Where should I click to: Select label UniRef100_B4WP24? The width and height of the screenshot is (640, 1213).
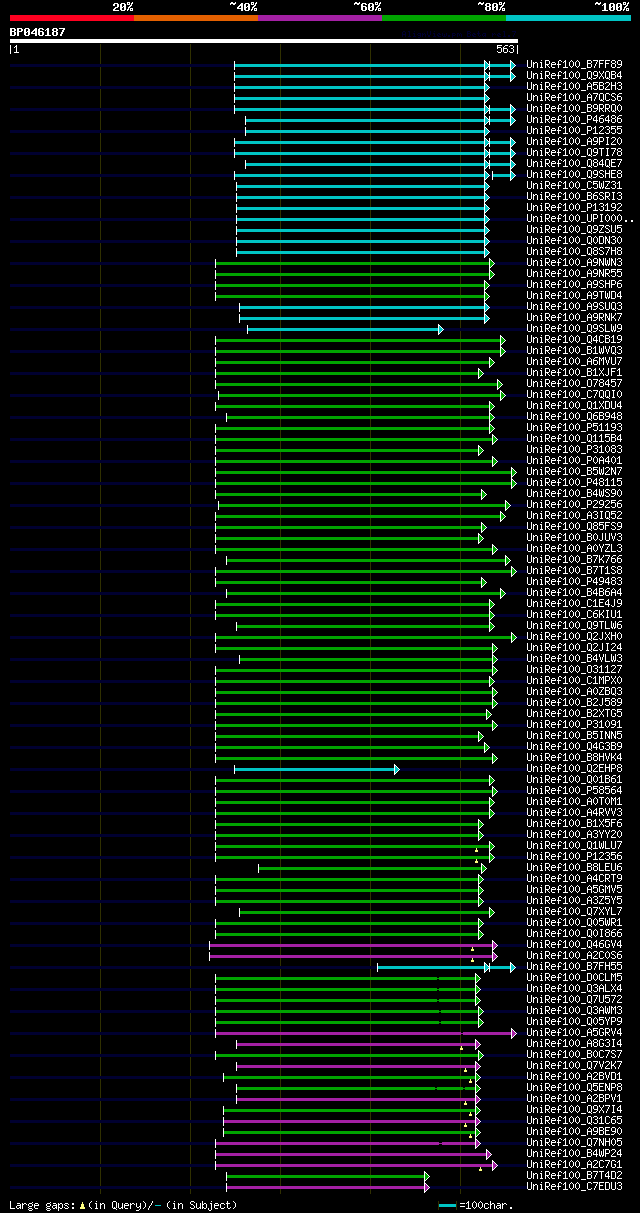pyautogui.click(x=573, y=1153)
